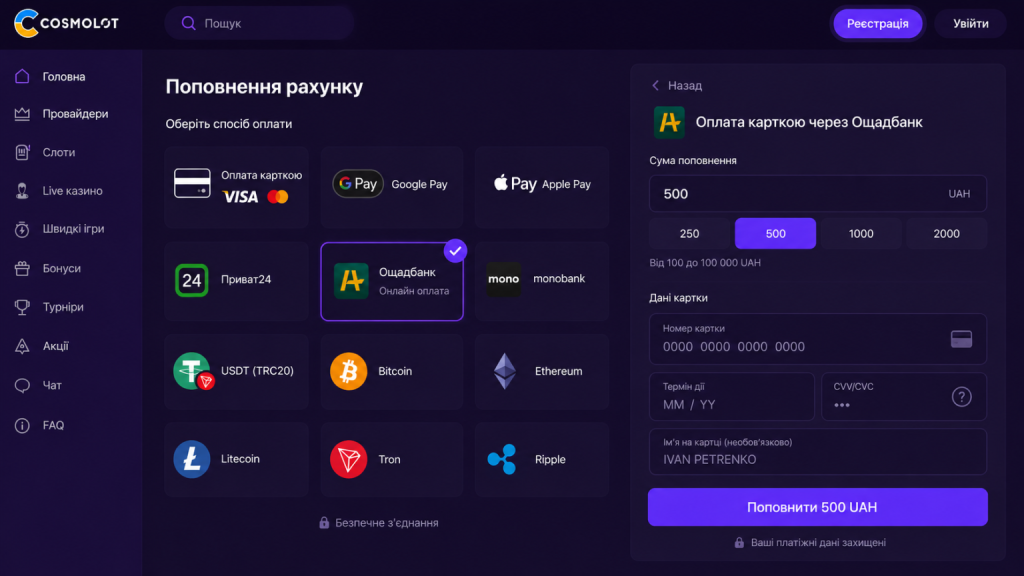1024x576 pixels.
Task: Select Ripple as payment method
Action: [542, 459]
